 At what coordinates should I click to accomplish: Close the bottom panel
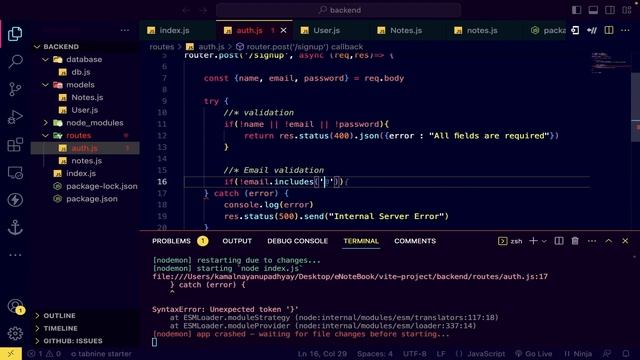625,241
